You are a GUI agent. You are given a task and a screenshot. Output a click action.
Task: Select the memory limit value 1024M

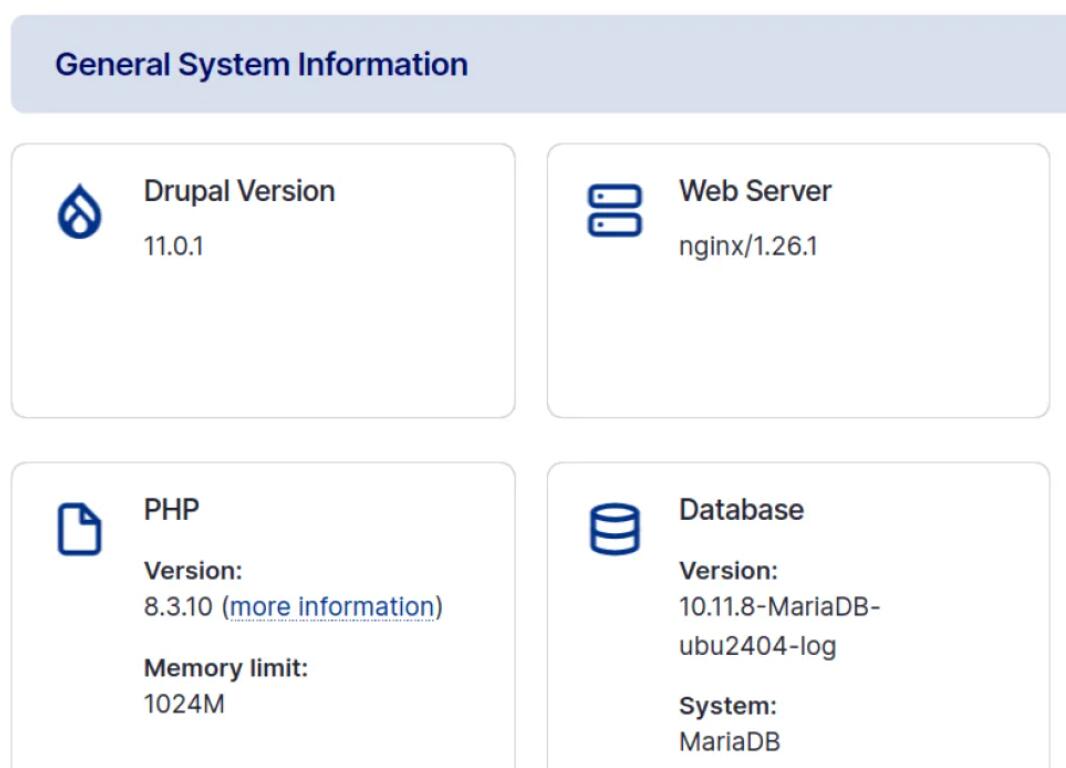click(x=184, y=704)
